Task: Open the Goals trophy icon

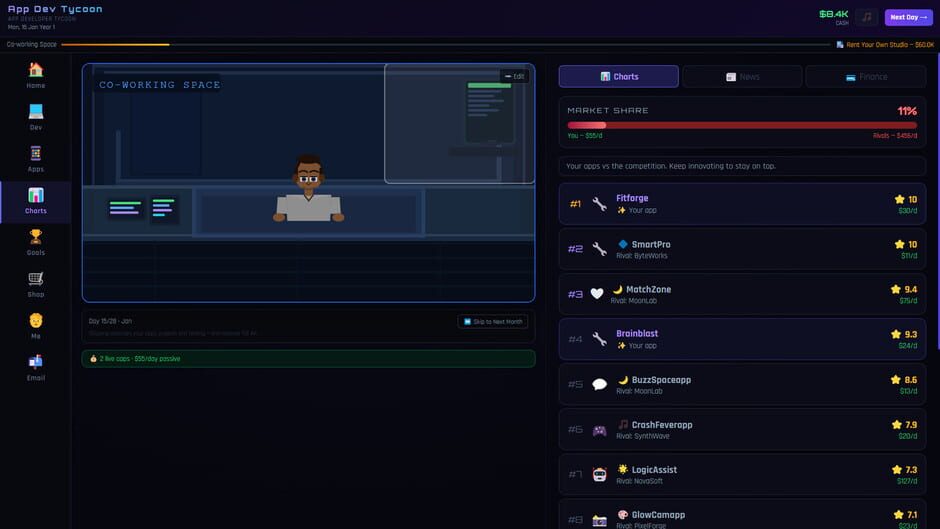Action: tap(35, 236)
